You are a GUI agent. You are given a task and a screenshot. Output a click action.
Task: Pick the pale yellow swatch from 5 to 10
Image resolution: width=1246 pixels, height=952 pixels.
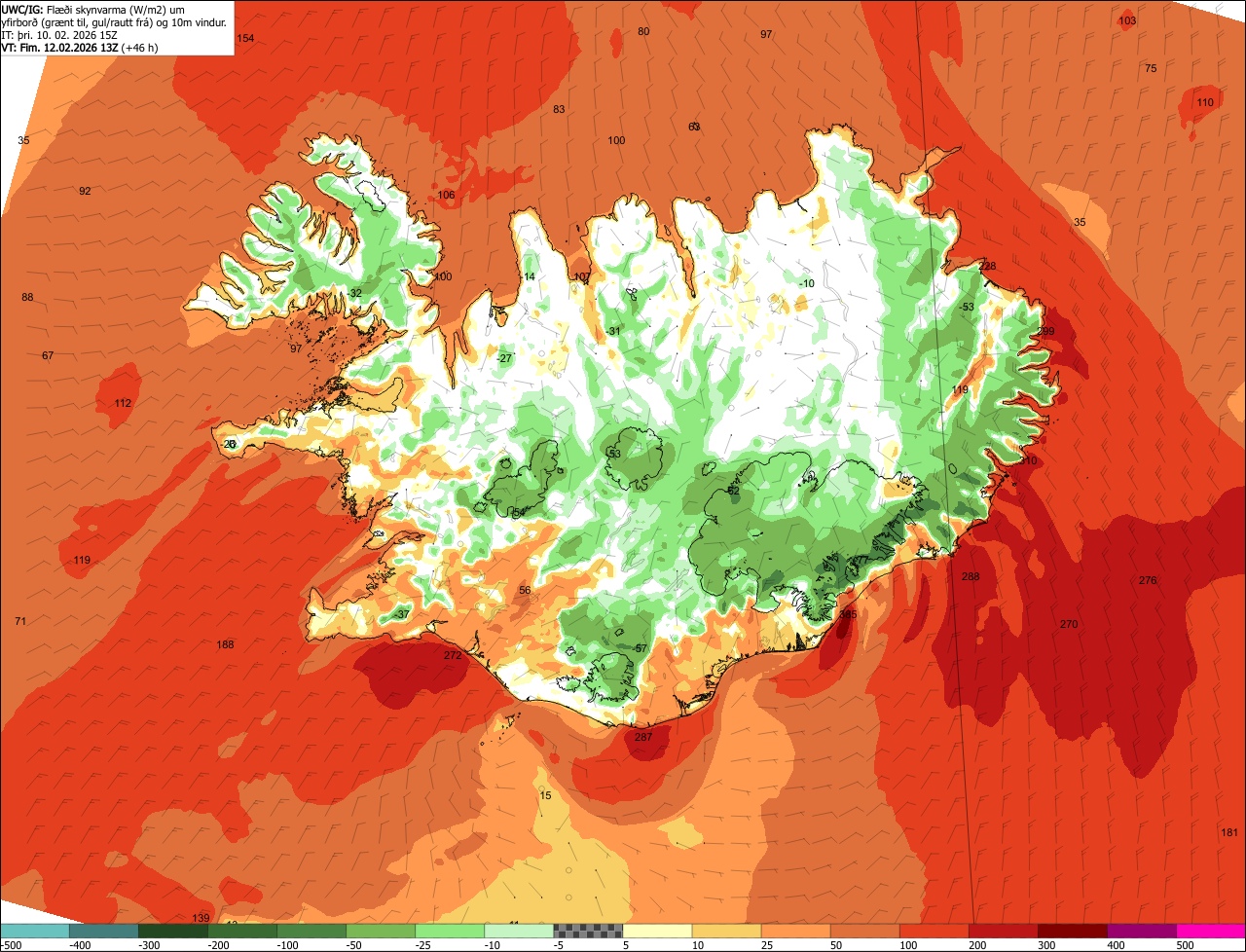(657, 932)
